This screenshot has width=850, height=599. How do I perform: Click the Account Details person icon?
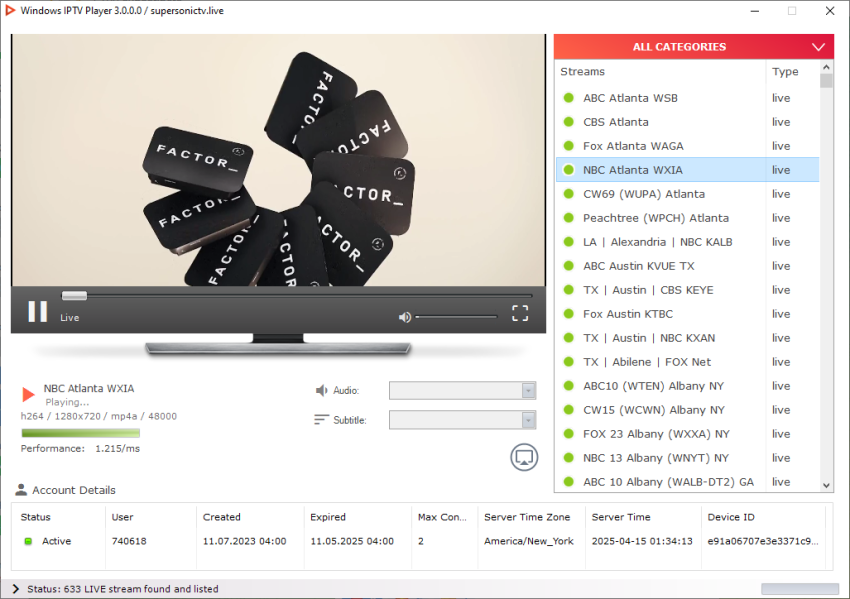pyautogui.click(x=21, y=490)
